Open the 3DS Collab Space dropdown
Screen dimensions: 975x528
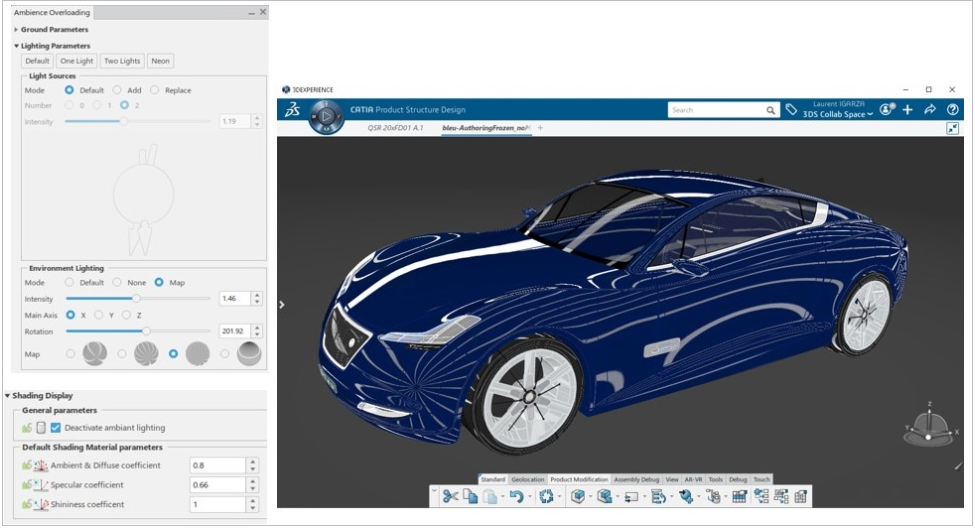click(x=837, y=115)
